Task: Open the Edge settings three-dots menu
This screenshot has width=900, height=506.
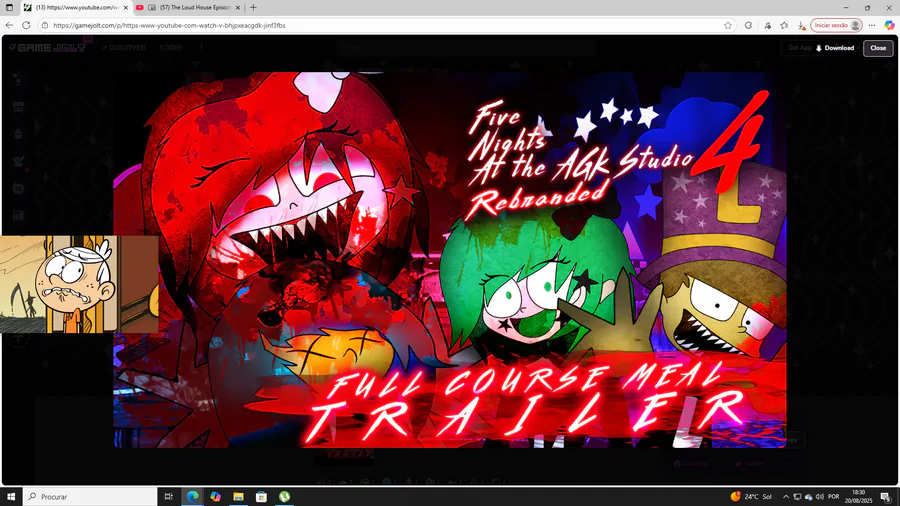Action: coord(872,25)
